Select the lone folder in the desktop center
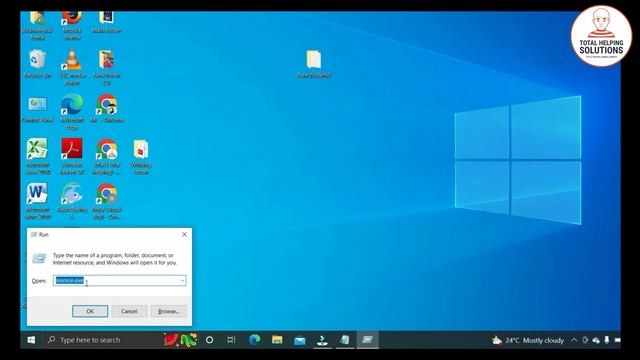Screen dimensions: 640x360 (313, 64)
